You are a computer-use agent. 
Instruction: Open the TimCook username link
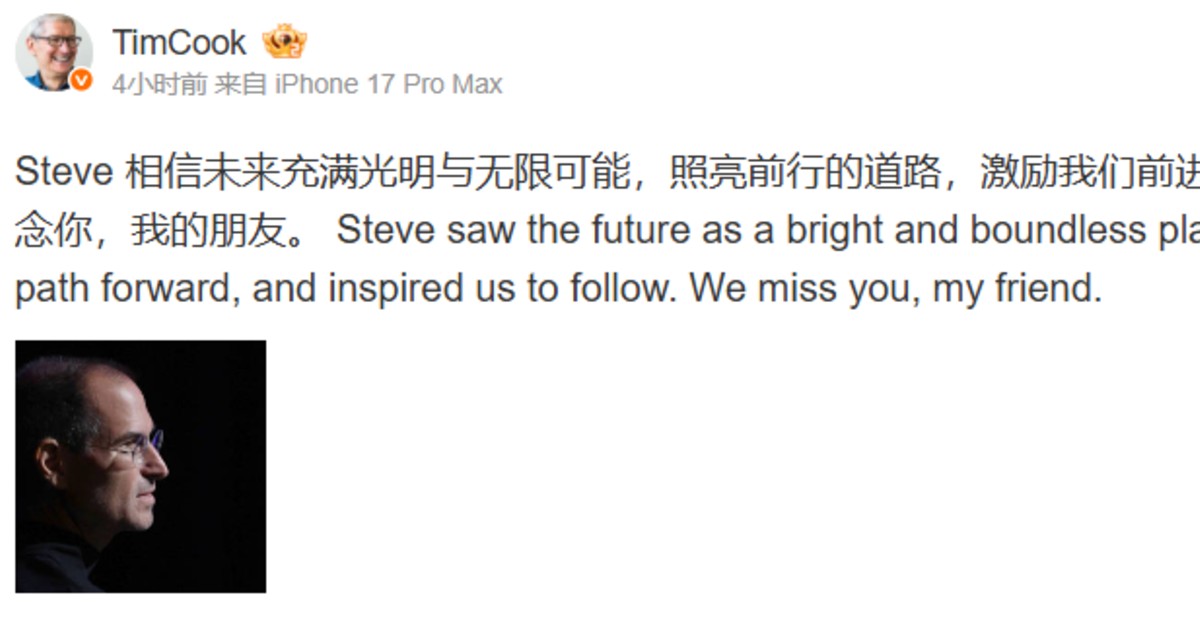pyautogui.click(x=178, y=43)
